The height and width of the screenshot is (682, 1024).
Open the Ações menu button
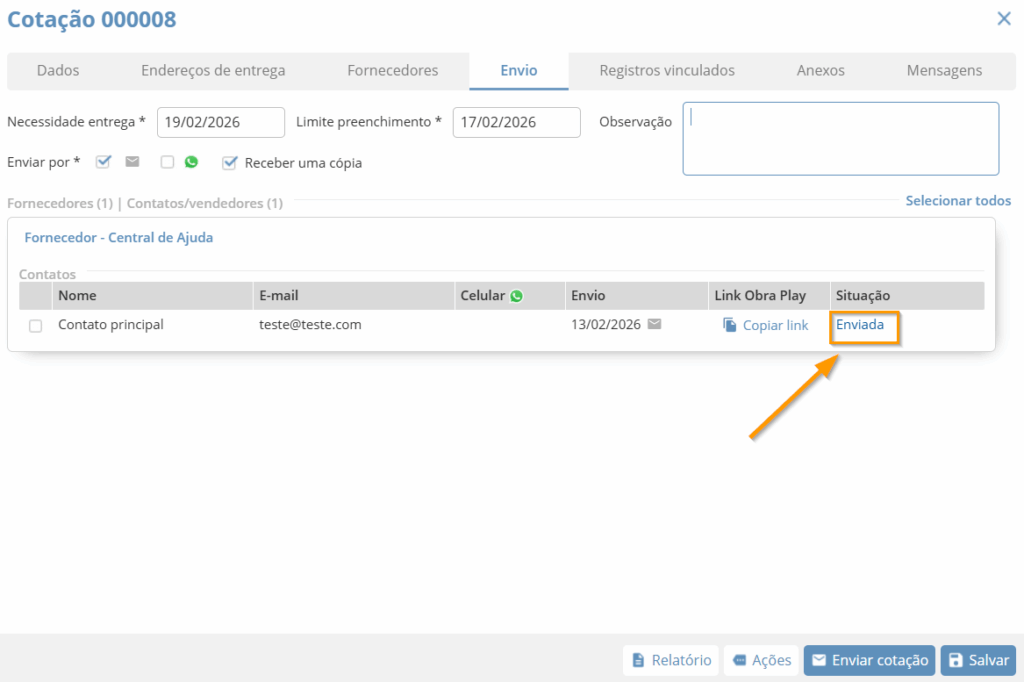click(761, 660)
